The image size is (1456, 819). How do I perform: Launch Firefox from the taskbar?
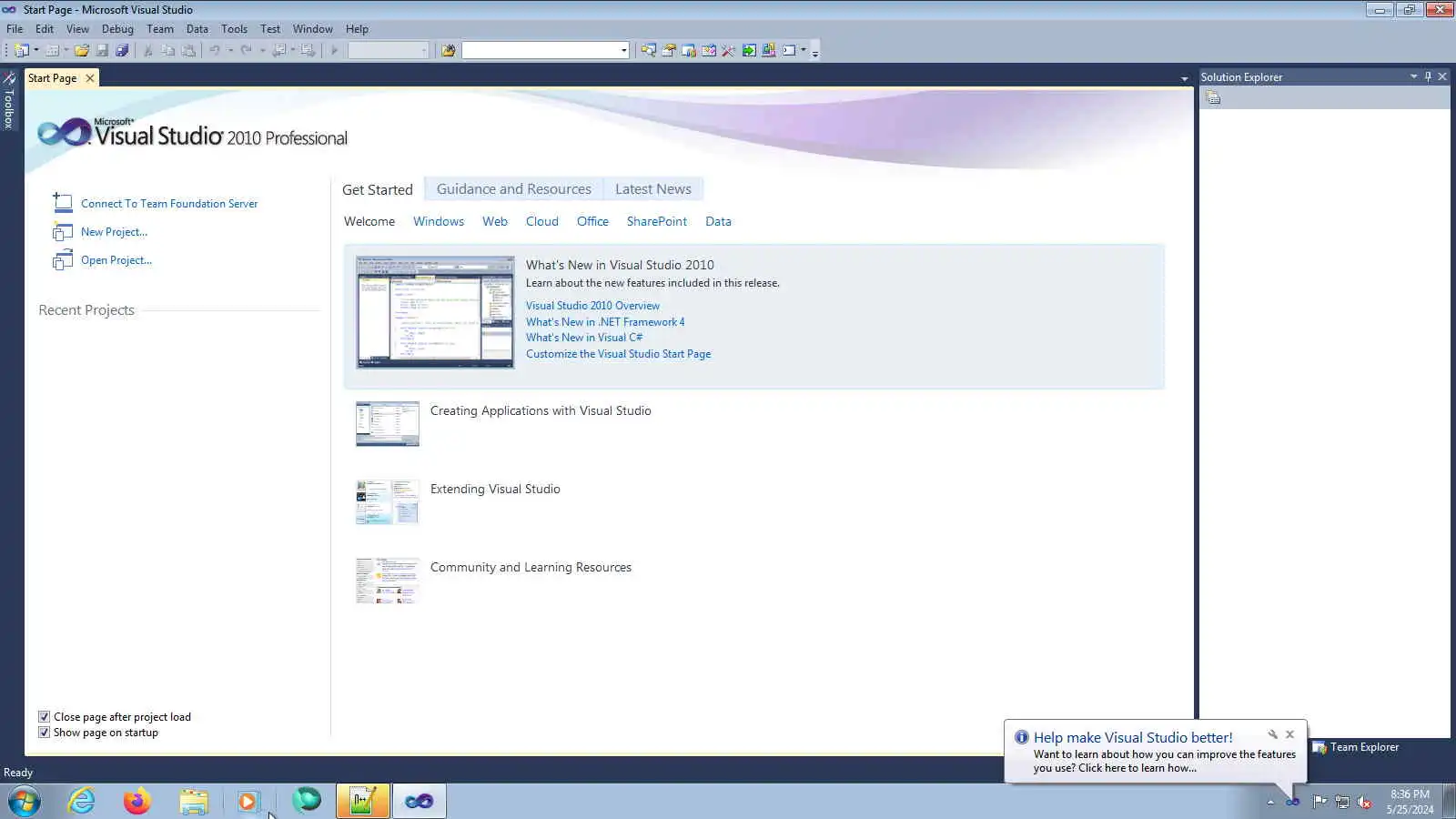[x=137, y=801]
